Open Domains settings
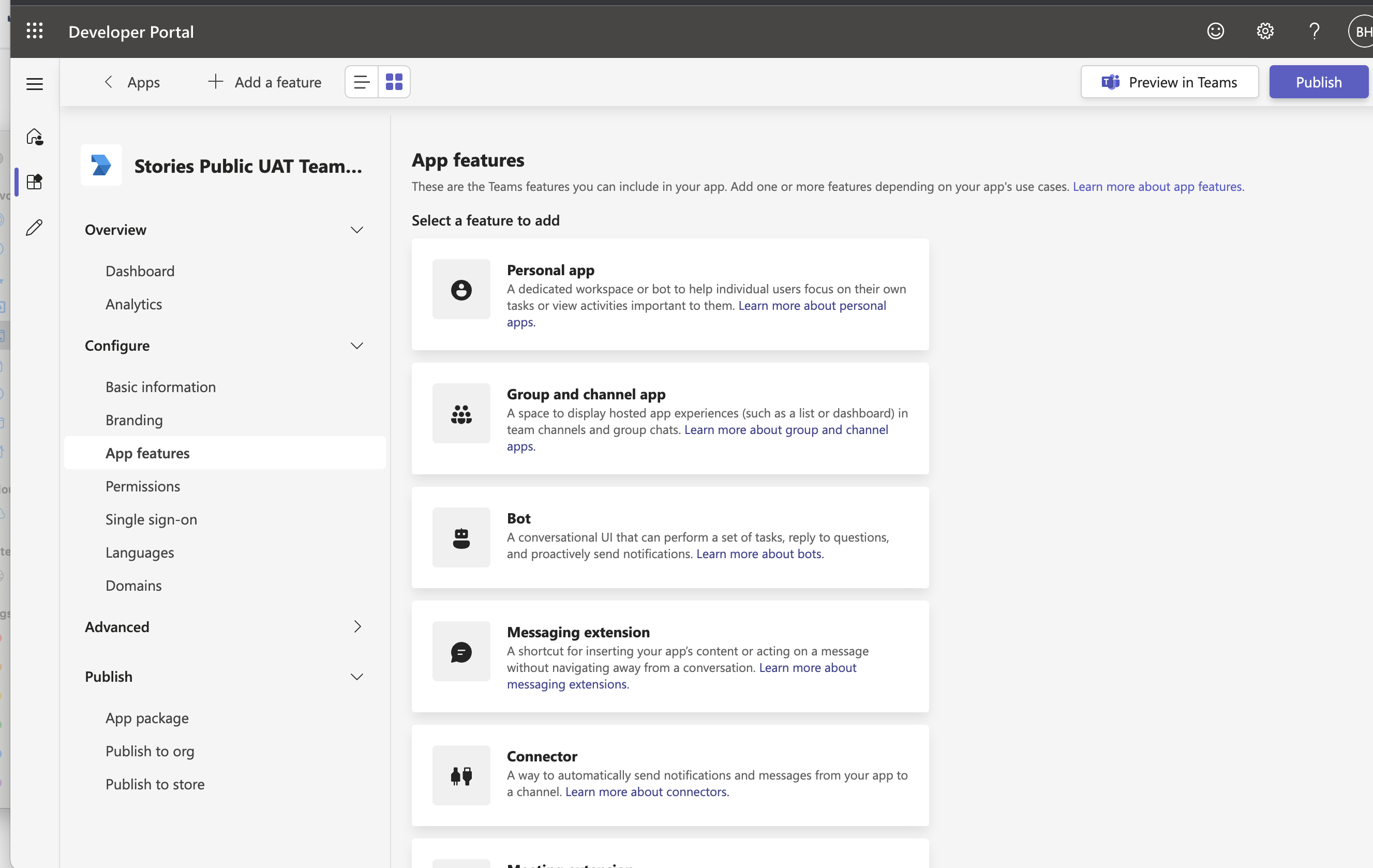Image resolution: width=1373 pixels, height=868 pixels. [133, 586]
